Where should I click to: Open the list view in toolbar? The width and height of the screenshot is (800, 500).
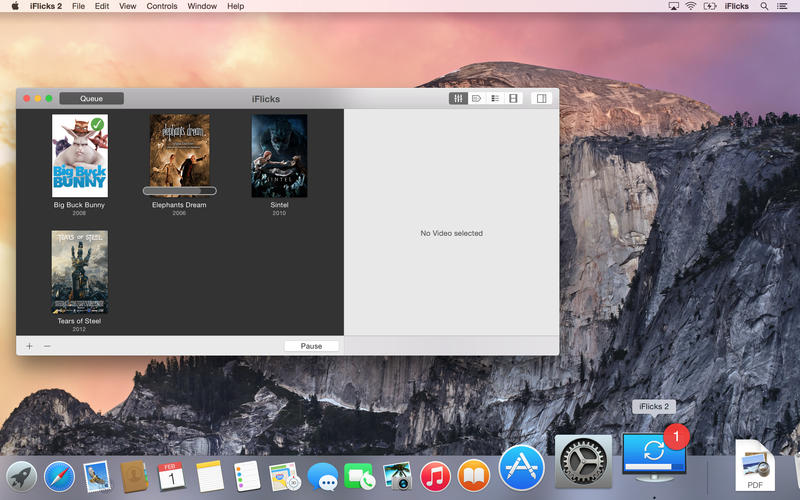pyautogui.click(x=495, y=99)
